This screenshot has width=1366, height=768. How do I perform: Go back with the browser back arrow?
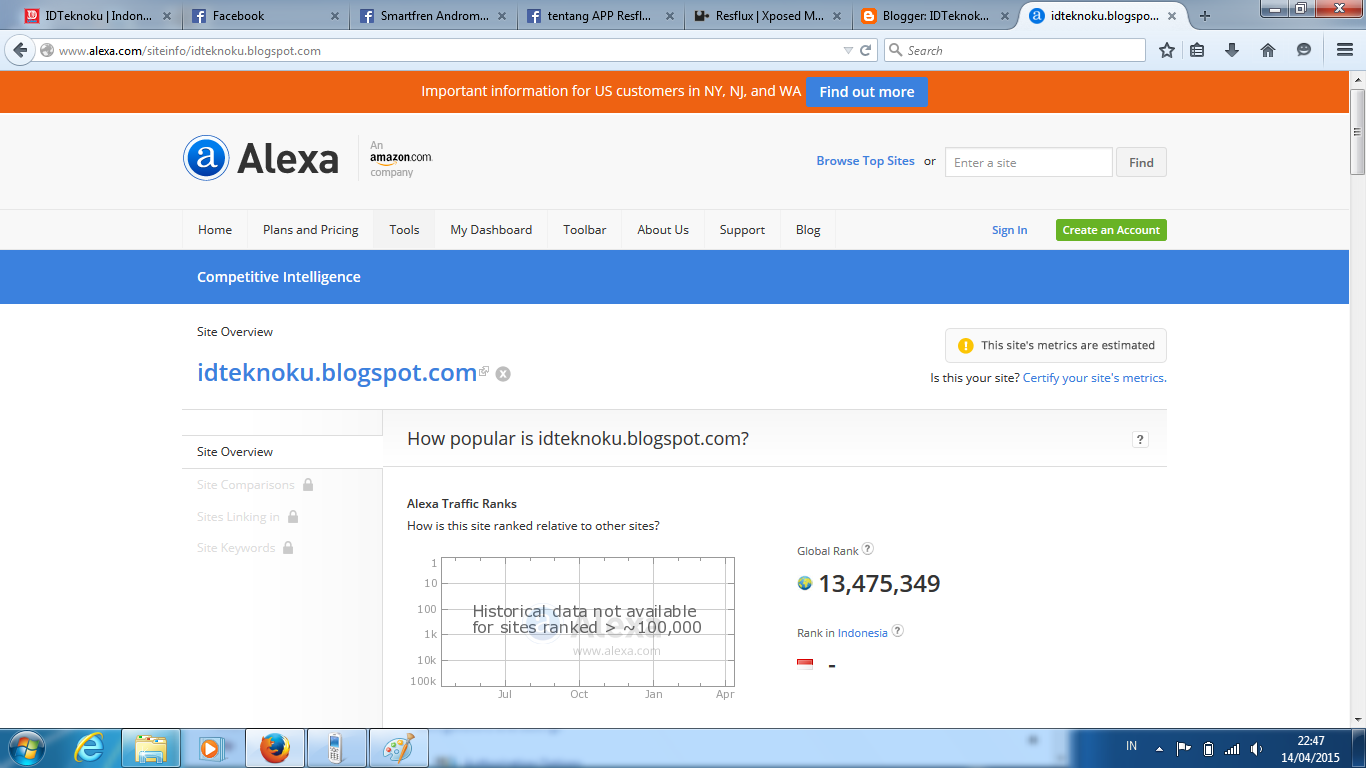(x=19, y=50)
